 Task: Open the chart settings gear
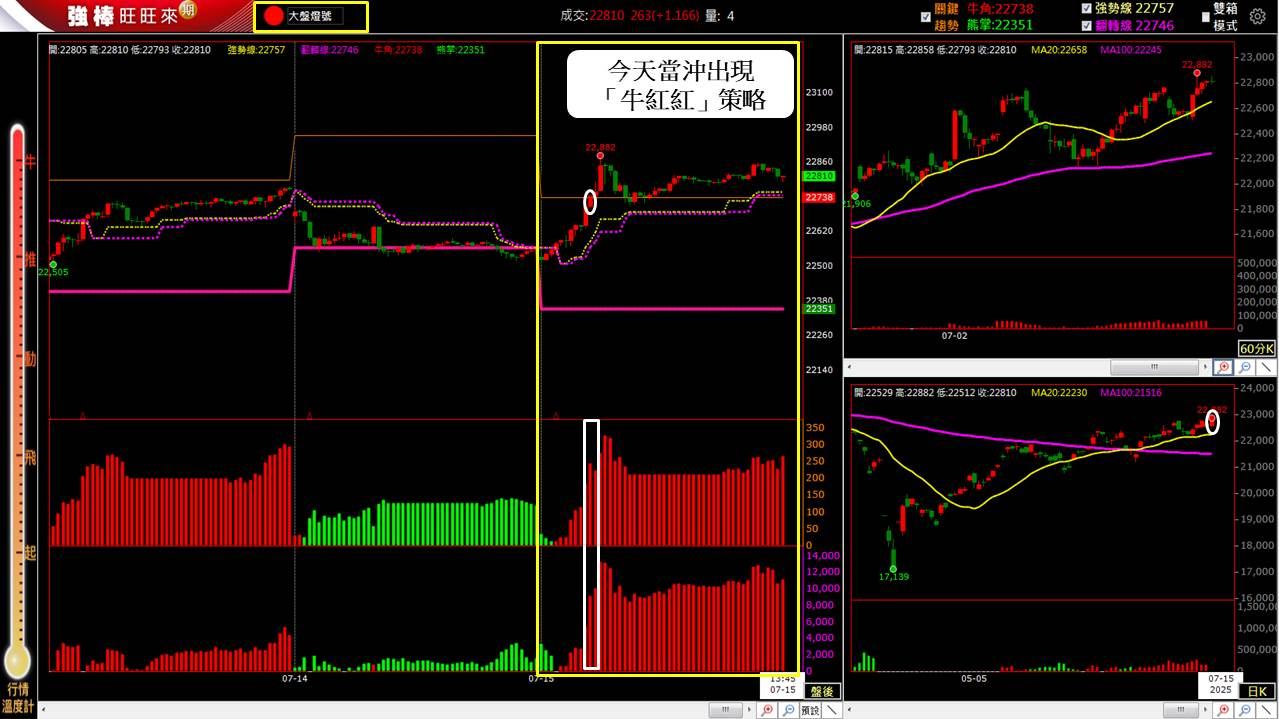1257,16
